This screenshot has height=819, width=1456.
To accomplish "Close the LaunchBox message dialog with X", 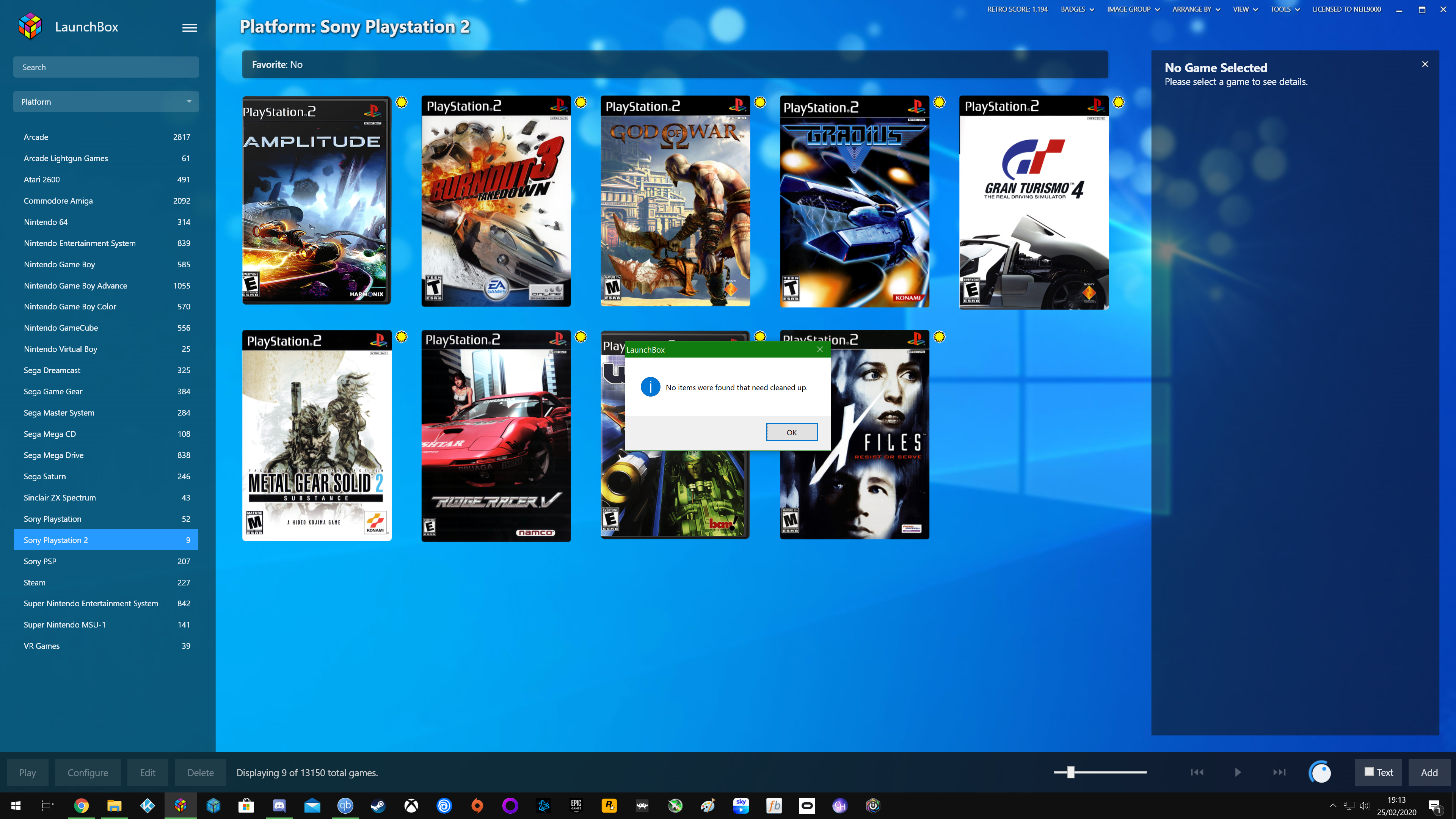I will [x=819, y=349].
